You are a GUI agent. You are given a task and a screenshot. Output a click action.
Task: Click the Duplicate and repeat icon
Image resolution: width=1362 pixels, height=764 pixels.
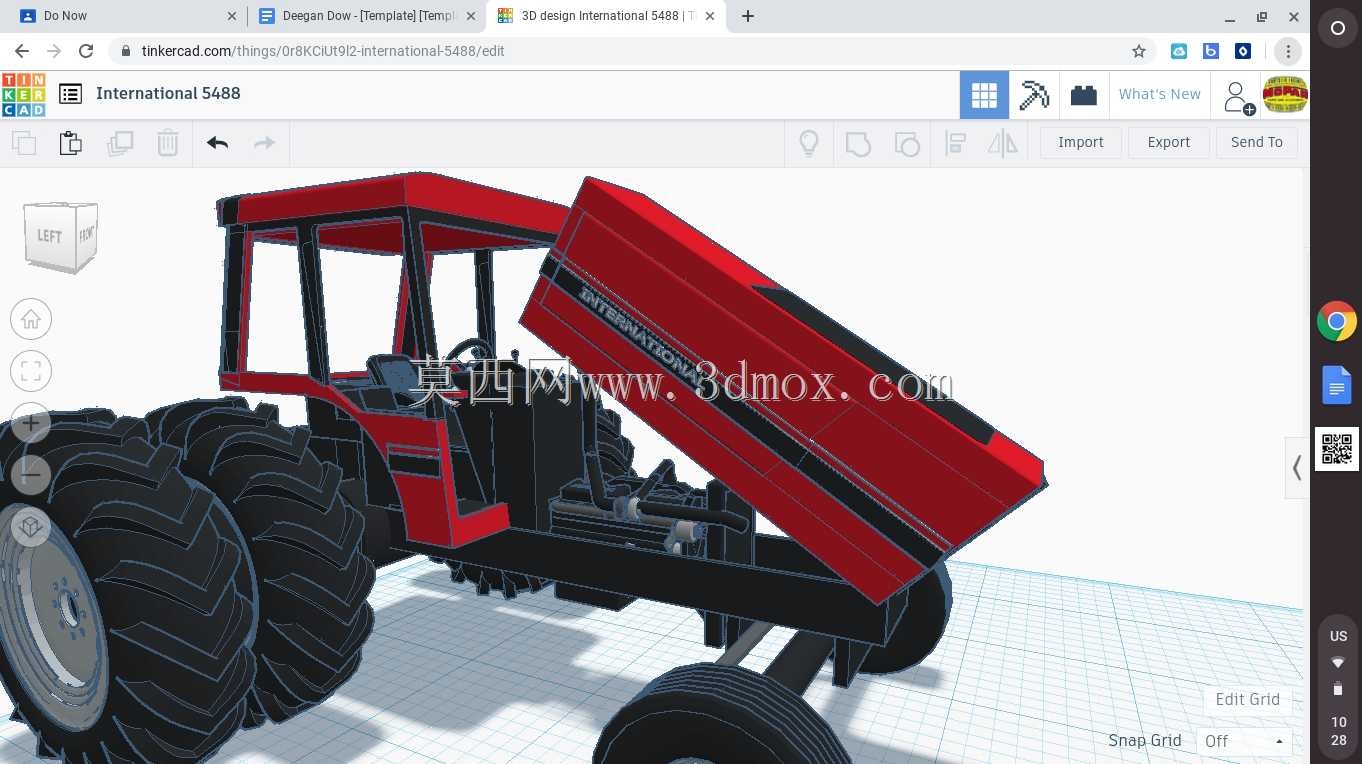pos(120,143)
